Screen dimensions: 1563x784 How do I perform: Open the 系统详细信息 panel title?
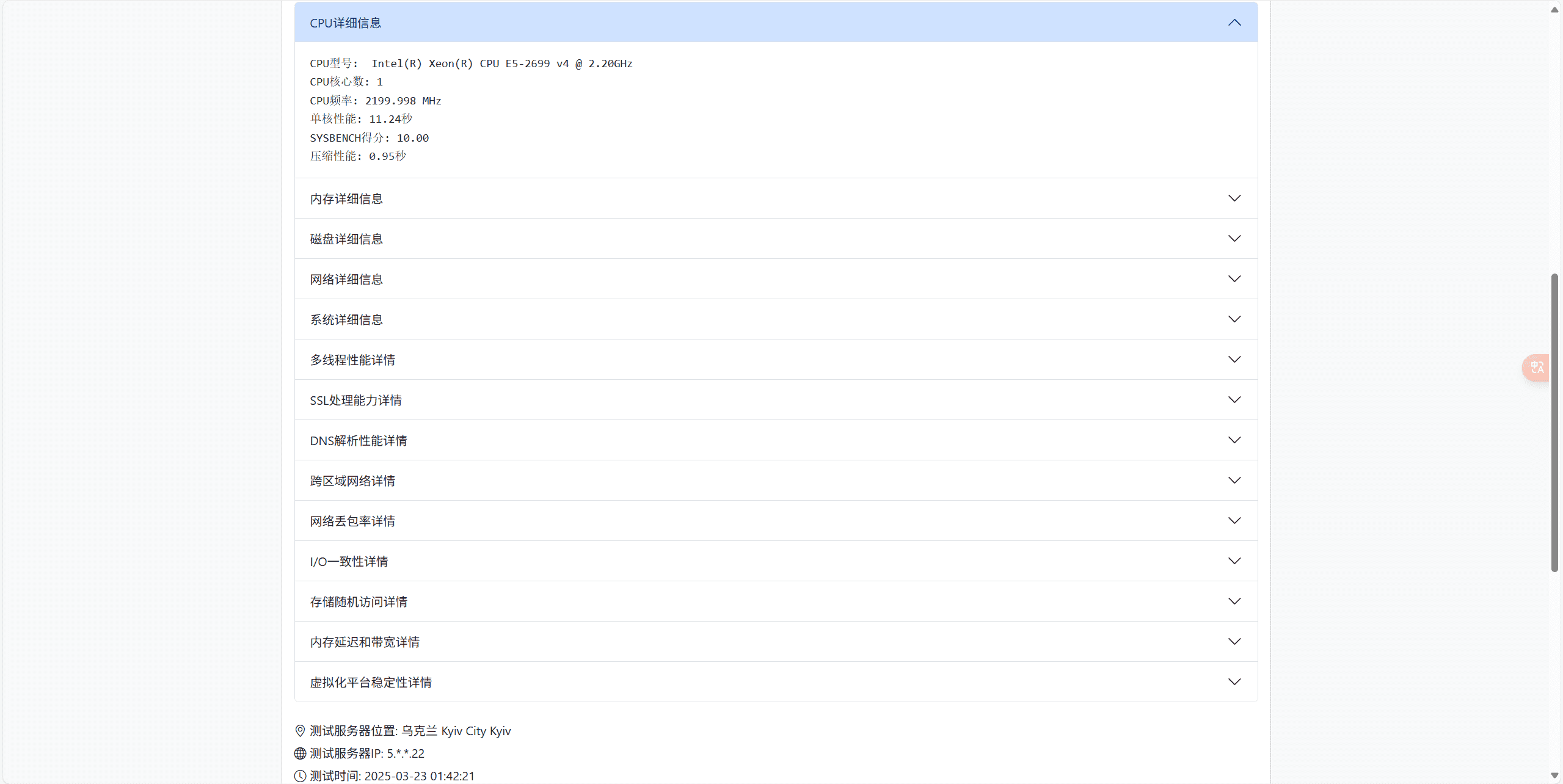(346, 320)
